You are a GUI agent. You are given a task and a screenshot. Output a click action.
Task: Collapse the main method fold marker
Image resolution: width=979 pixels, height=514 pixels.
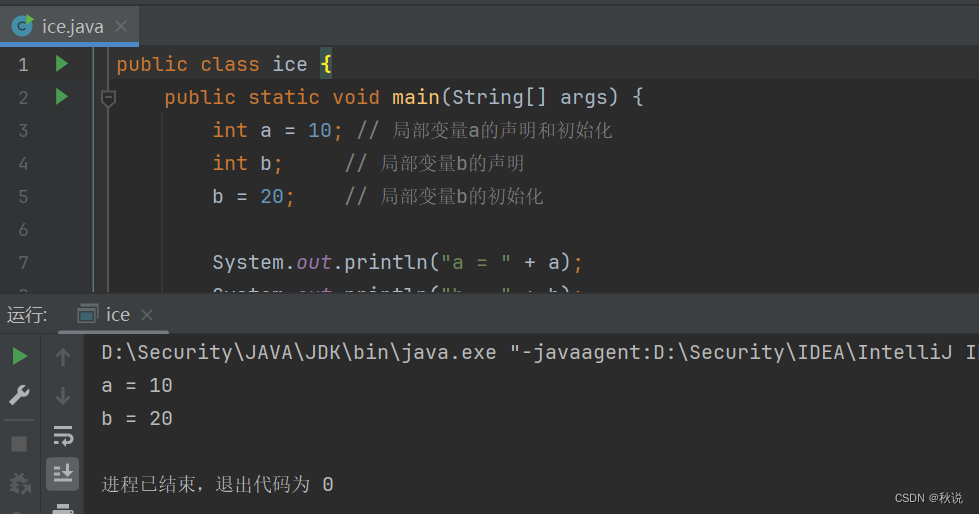point(108,98)
